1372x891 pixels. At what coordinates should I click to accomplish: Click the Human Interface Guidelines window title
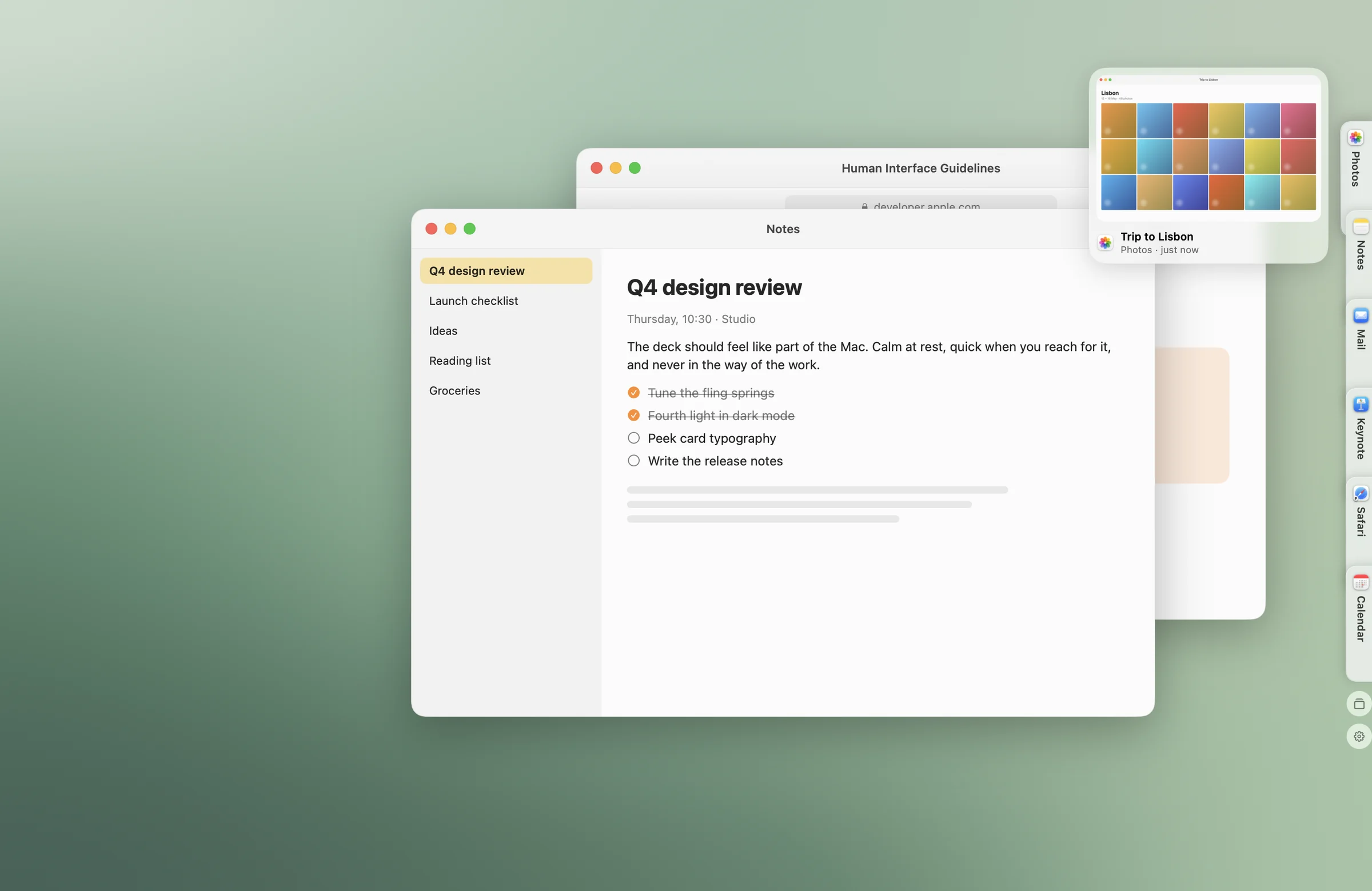[920, 168]
